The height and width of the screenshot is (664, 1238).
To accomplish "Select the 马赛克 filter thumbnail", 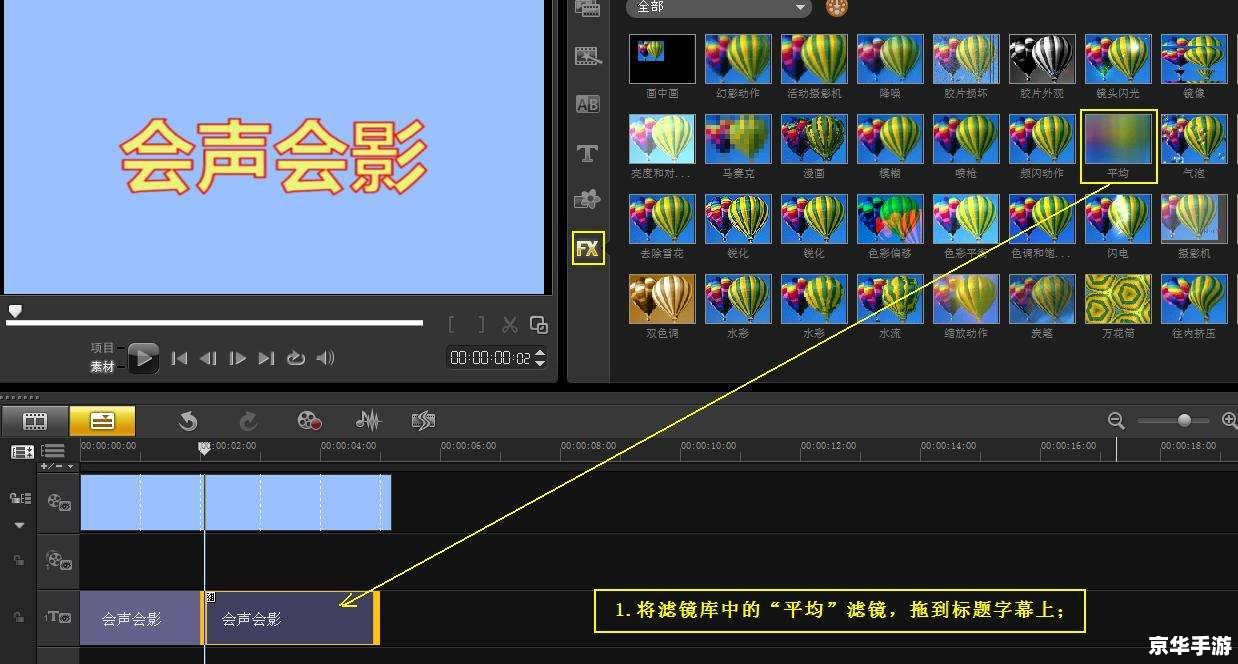I will click(738, 139).
